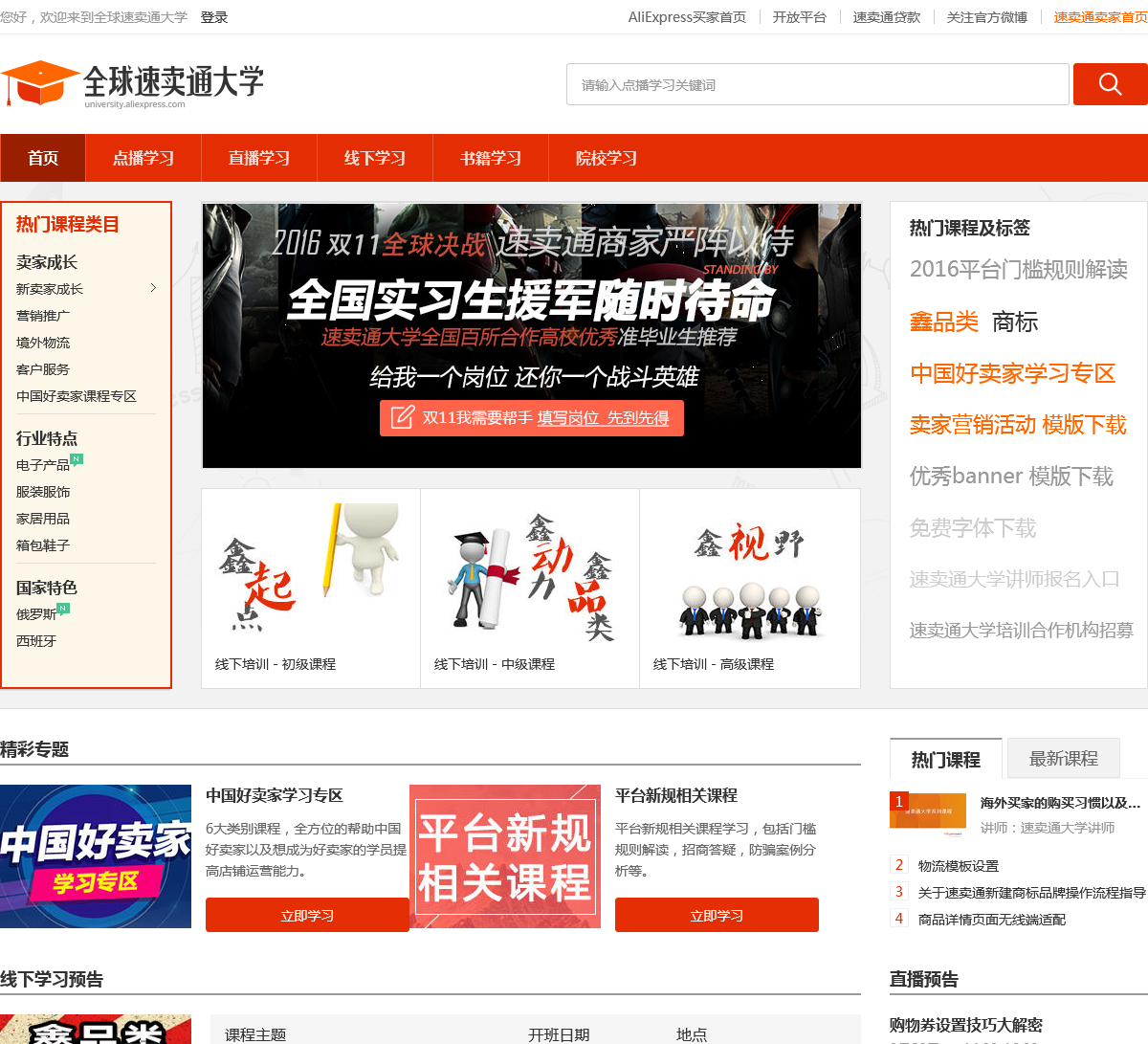Select 境外物流 in course categories

(43, 343)
